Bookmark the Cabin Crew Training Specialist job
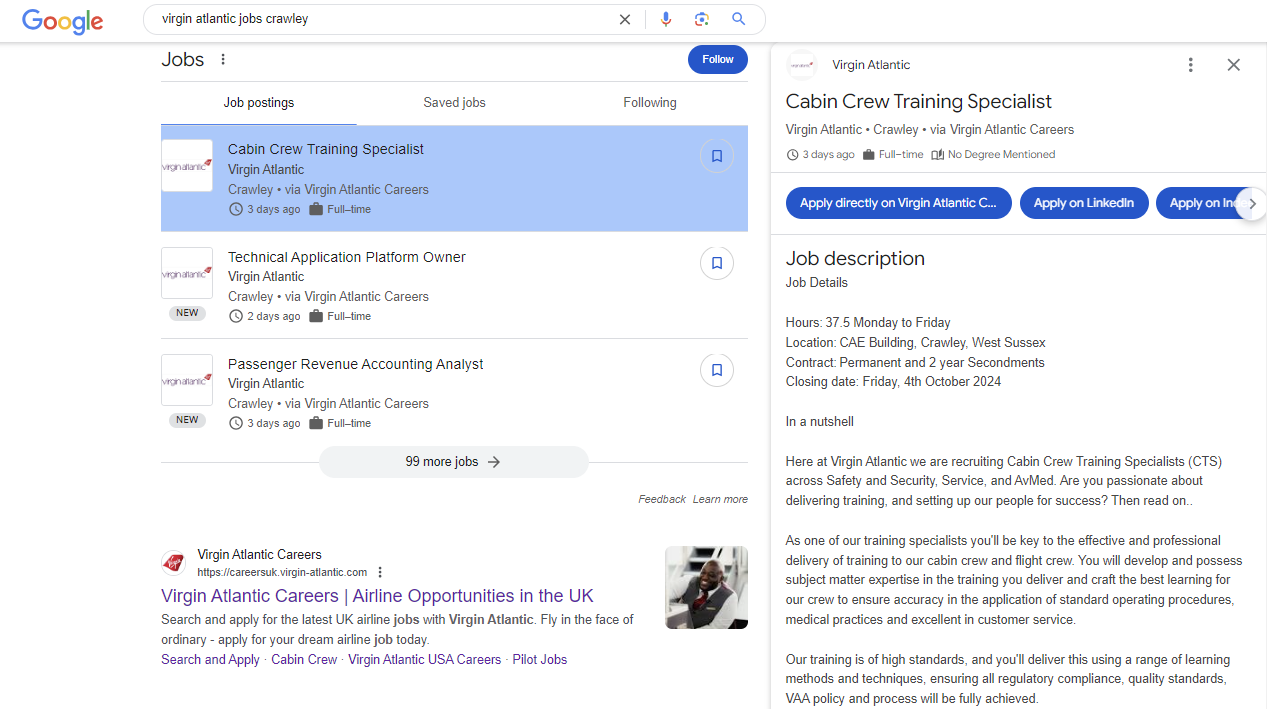This screenshot has width=1267, height=709. [717, 156]
